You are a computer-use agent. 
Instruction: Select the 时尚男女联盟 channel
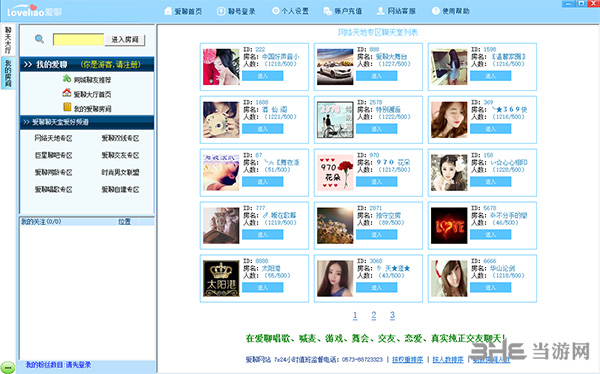120,173
